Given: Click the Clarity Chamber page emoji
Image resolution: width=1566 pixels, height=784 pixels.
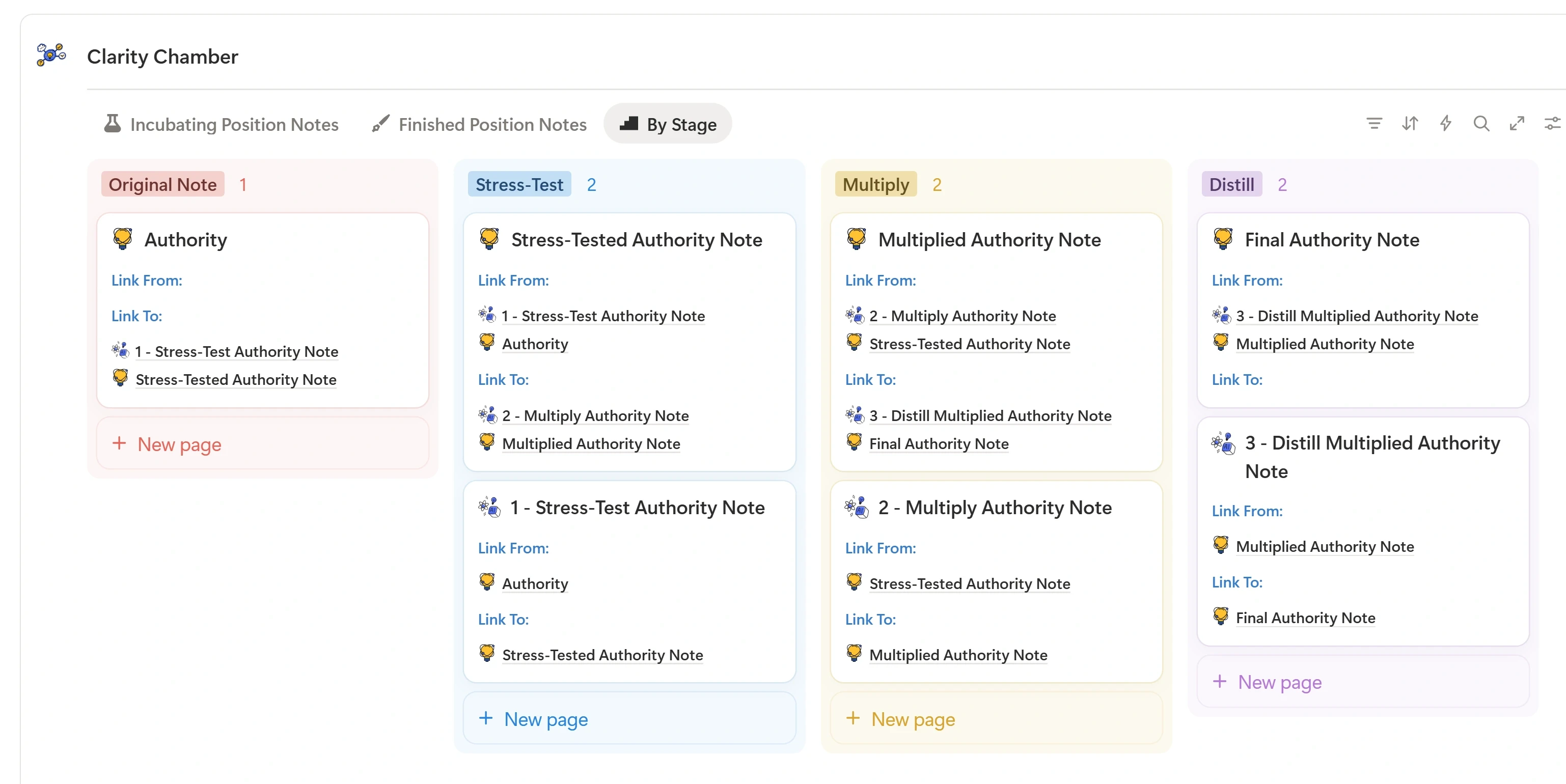Looking at the screenshot, I should point(51,55).
